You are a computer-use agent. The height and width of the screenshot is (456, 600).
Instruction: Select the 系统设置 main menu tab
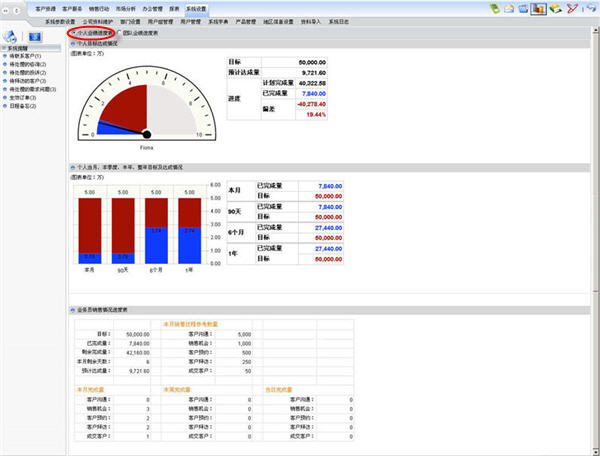tap(196, 9)
